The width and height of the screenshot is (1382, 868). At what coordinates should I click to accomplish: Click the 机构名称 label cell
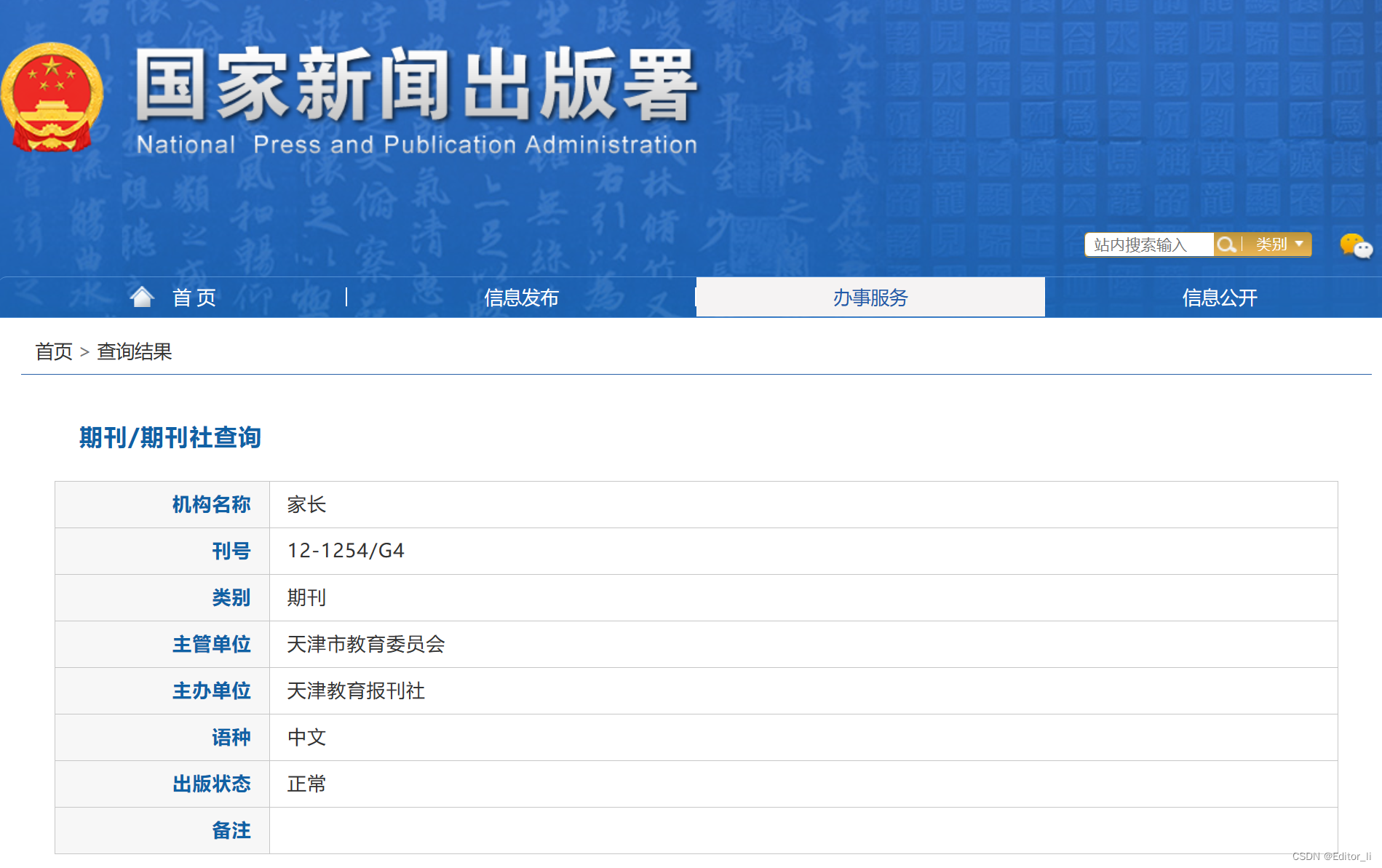point(162,504)
